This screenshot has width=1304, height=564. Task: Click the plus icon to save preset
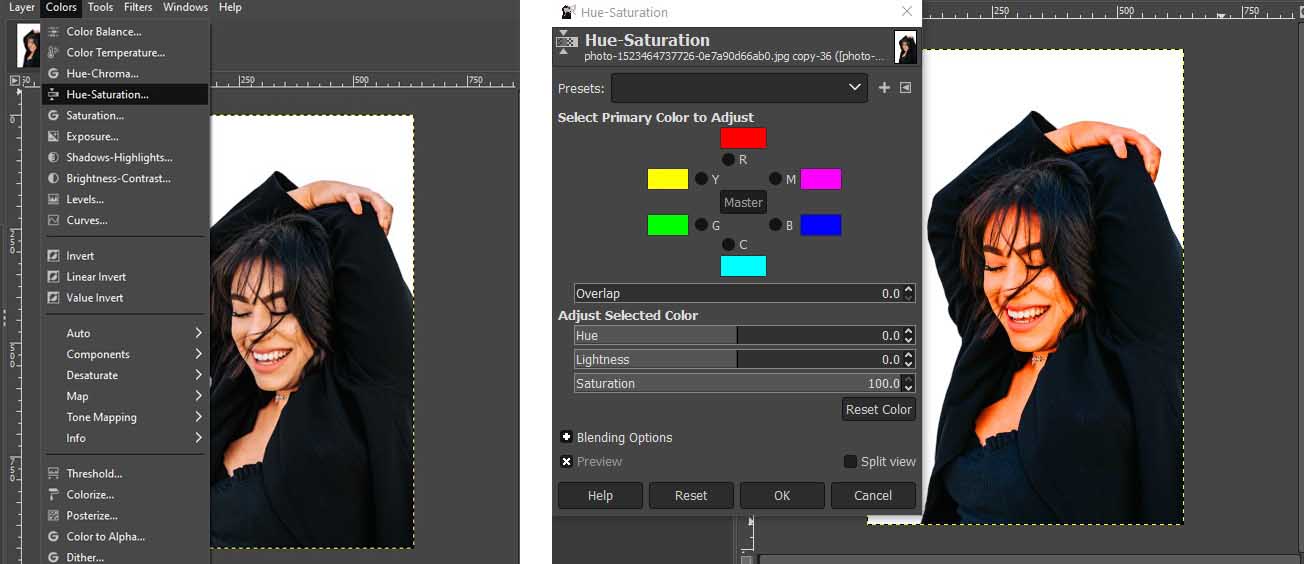(884, 88)
